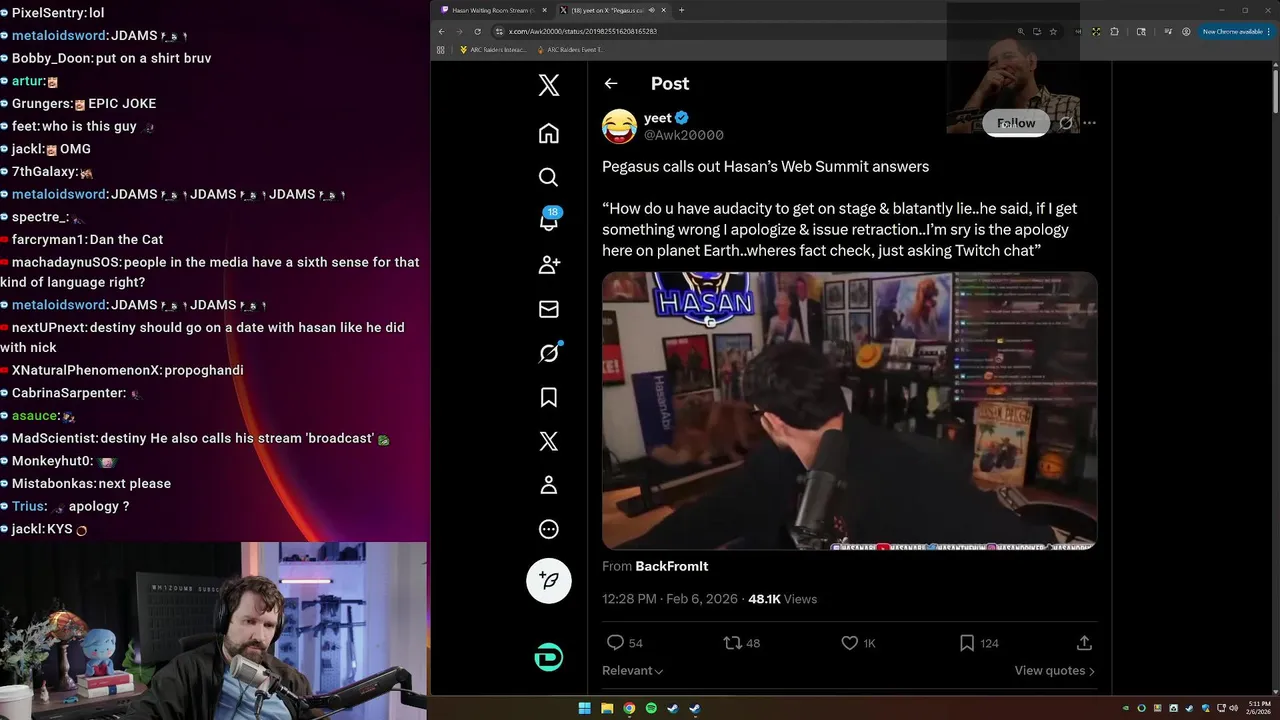Screen dimensions: 1280x720
Task: Click the X logo in sidebar
Action: (x=549, y=85)
